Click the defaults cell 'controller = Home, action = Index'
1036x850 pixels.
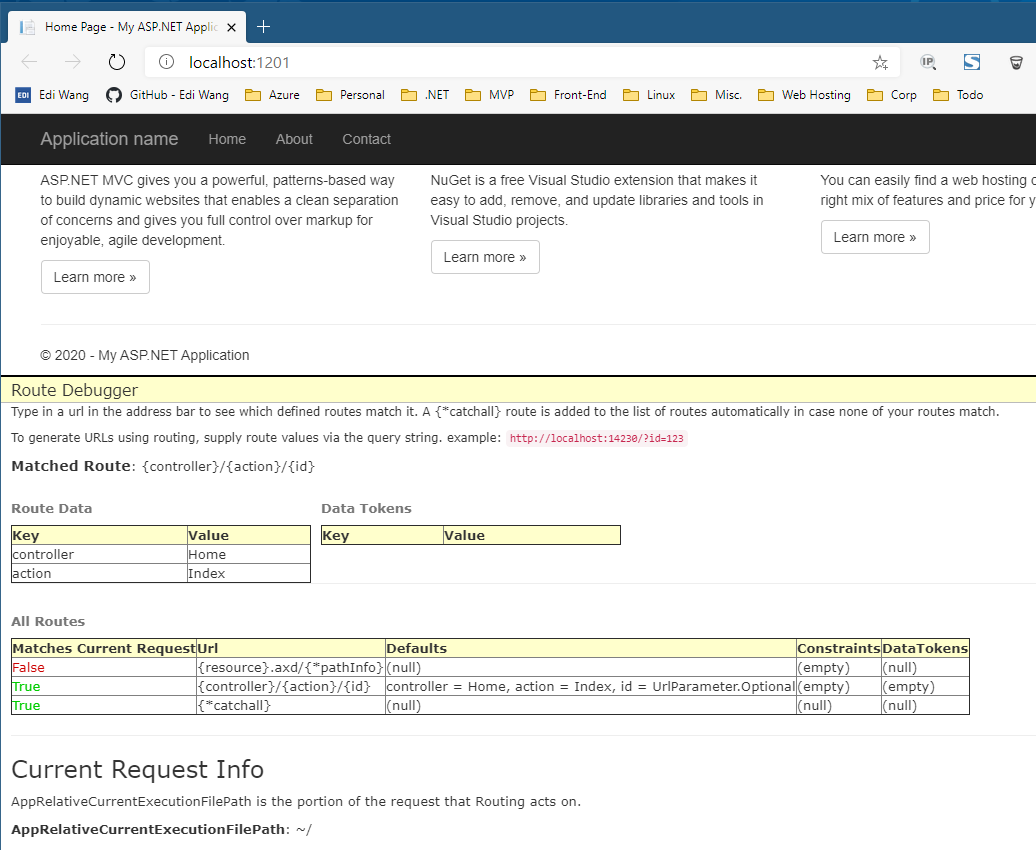point(591,687)
